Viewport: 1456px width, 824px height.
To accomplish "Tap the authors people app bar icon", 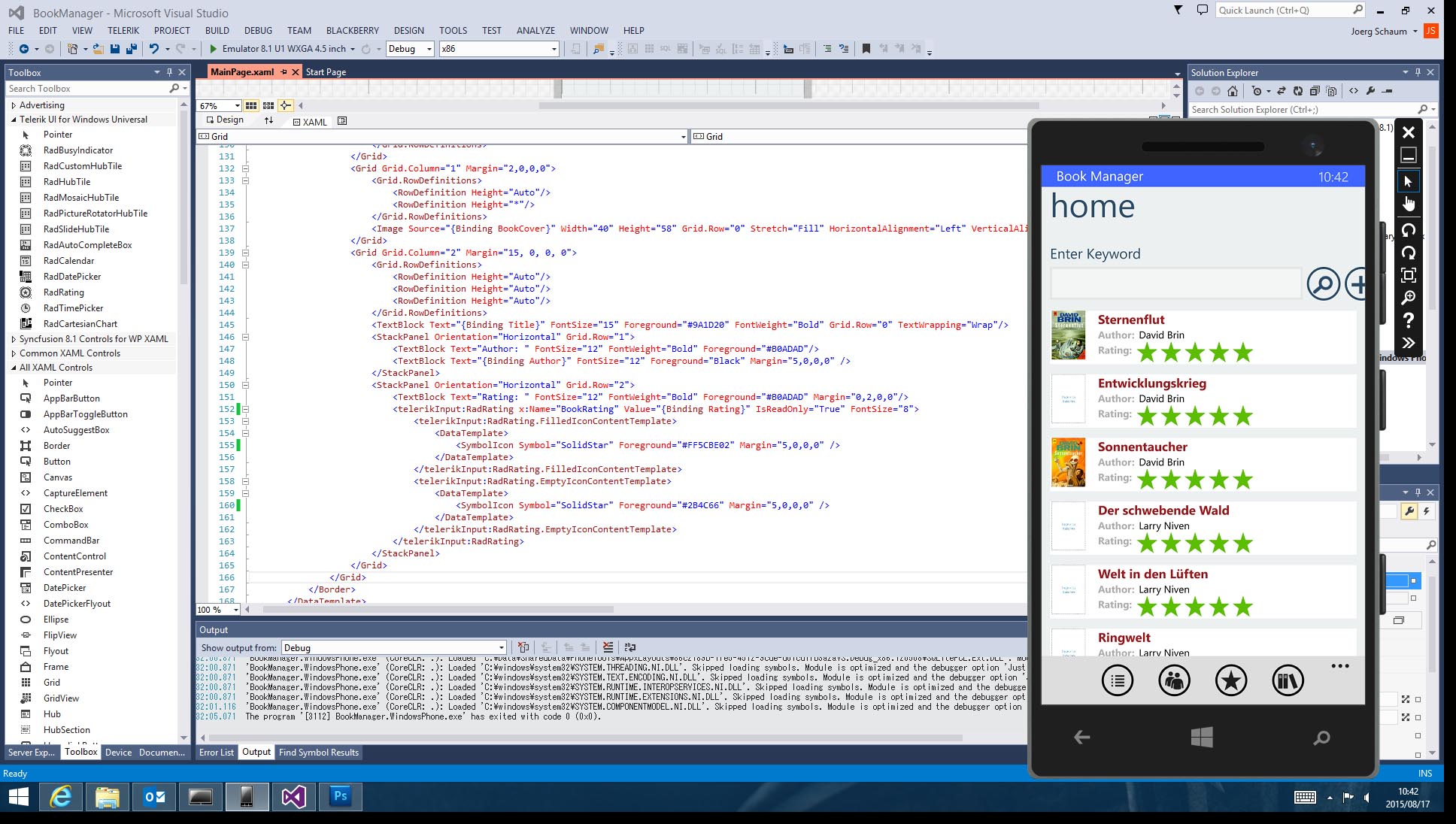I will coord(1174,680).
